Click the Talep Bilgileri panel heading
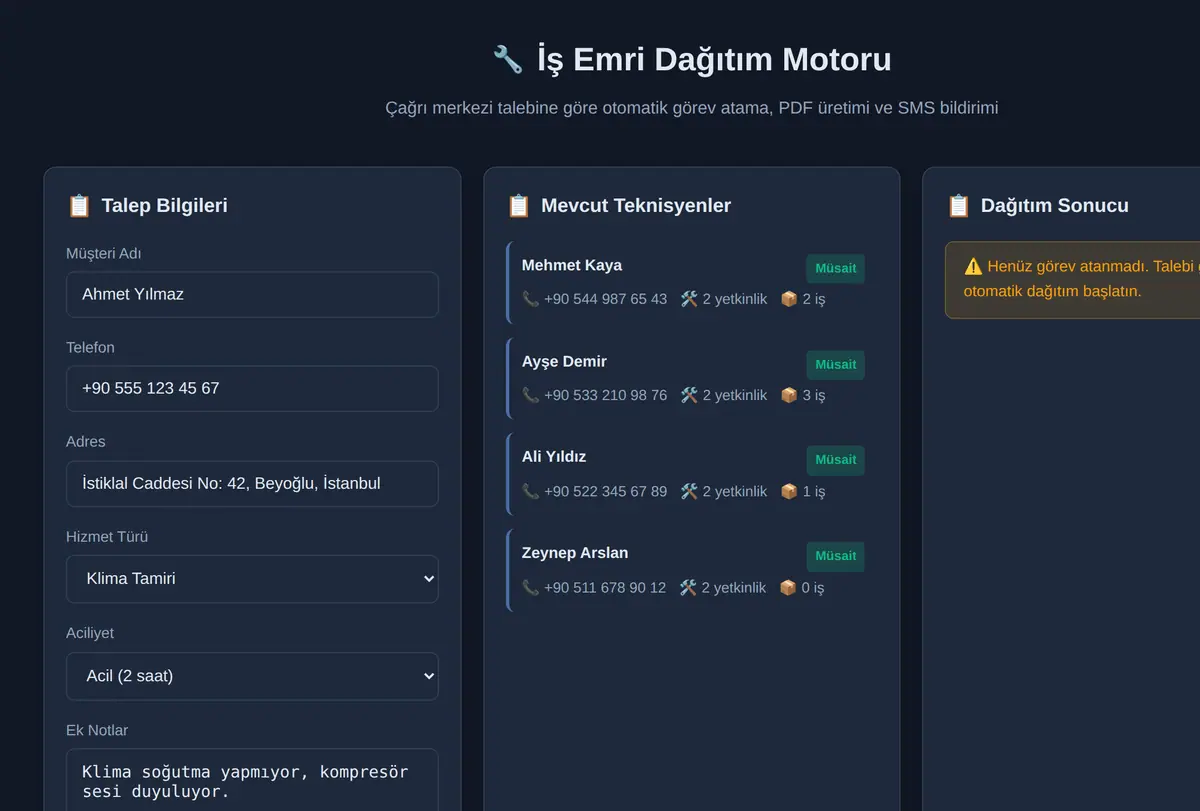This screenshot has height=811, width=1200. pos(164,205)
